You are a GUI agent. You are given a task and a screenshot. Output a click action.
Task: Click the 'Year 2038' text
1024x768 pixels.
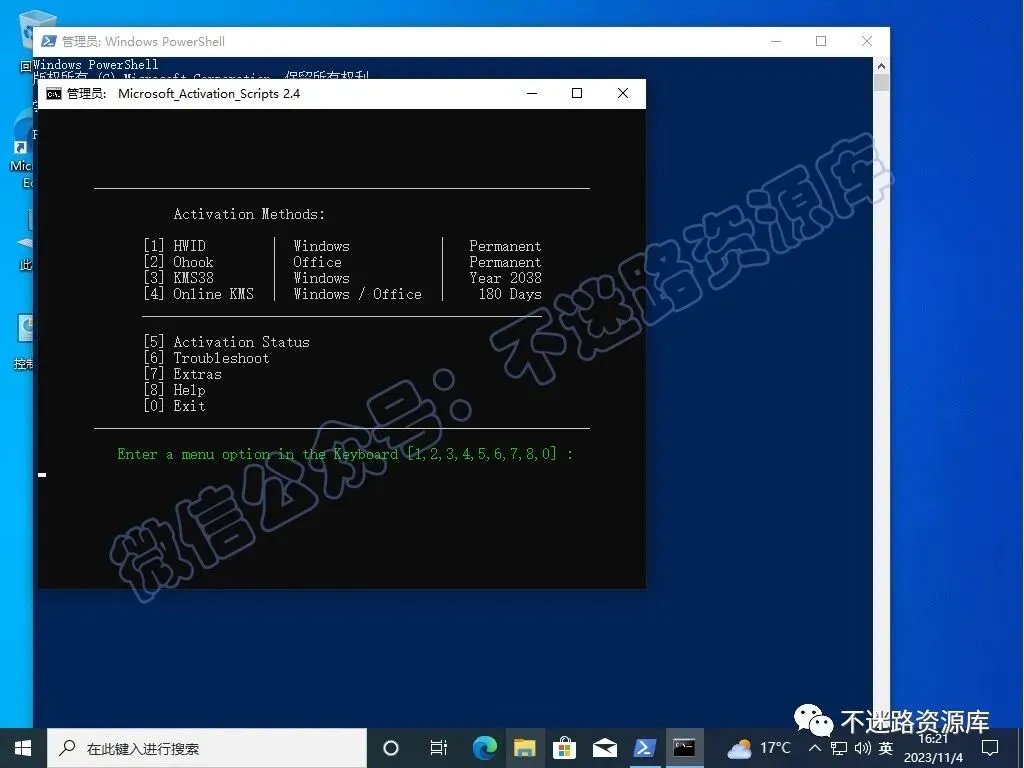pyautogui.click(x=505, y=278)
